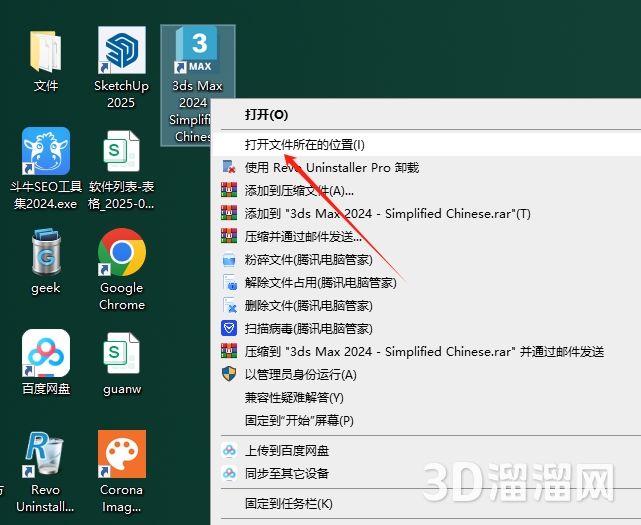Choose 兼容性疑难解答(Y) entry
Viewport: 641px width, 525px height.
tap(426, 397)
